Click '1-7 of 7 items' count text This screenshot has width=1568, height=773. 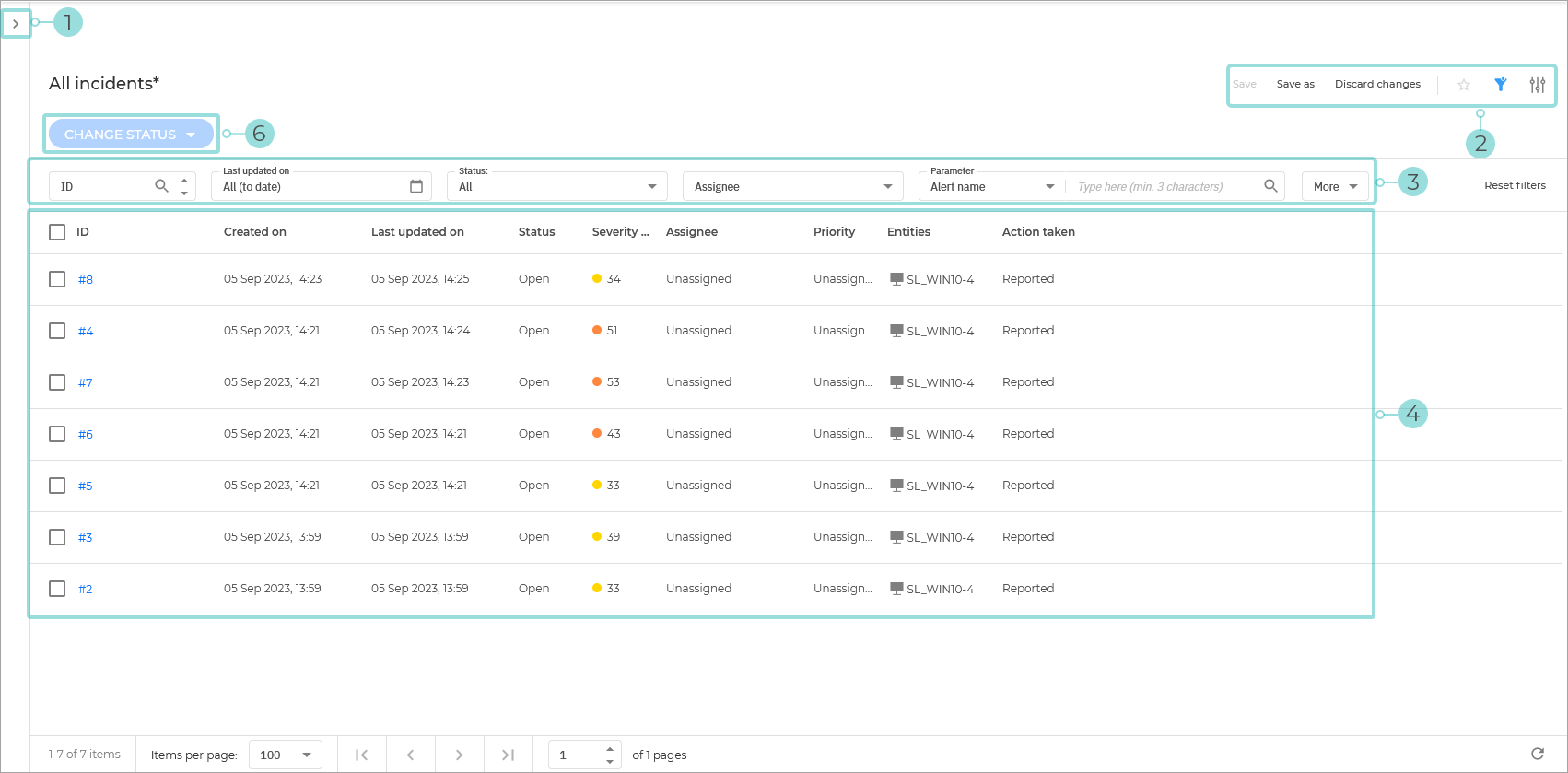click(85, 754)
